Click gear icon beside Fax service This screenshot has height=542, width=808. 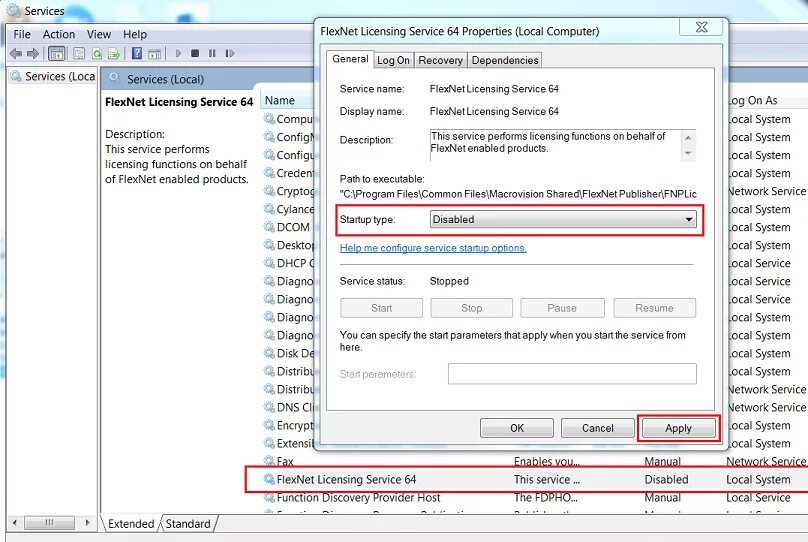[x=269, y=461]
